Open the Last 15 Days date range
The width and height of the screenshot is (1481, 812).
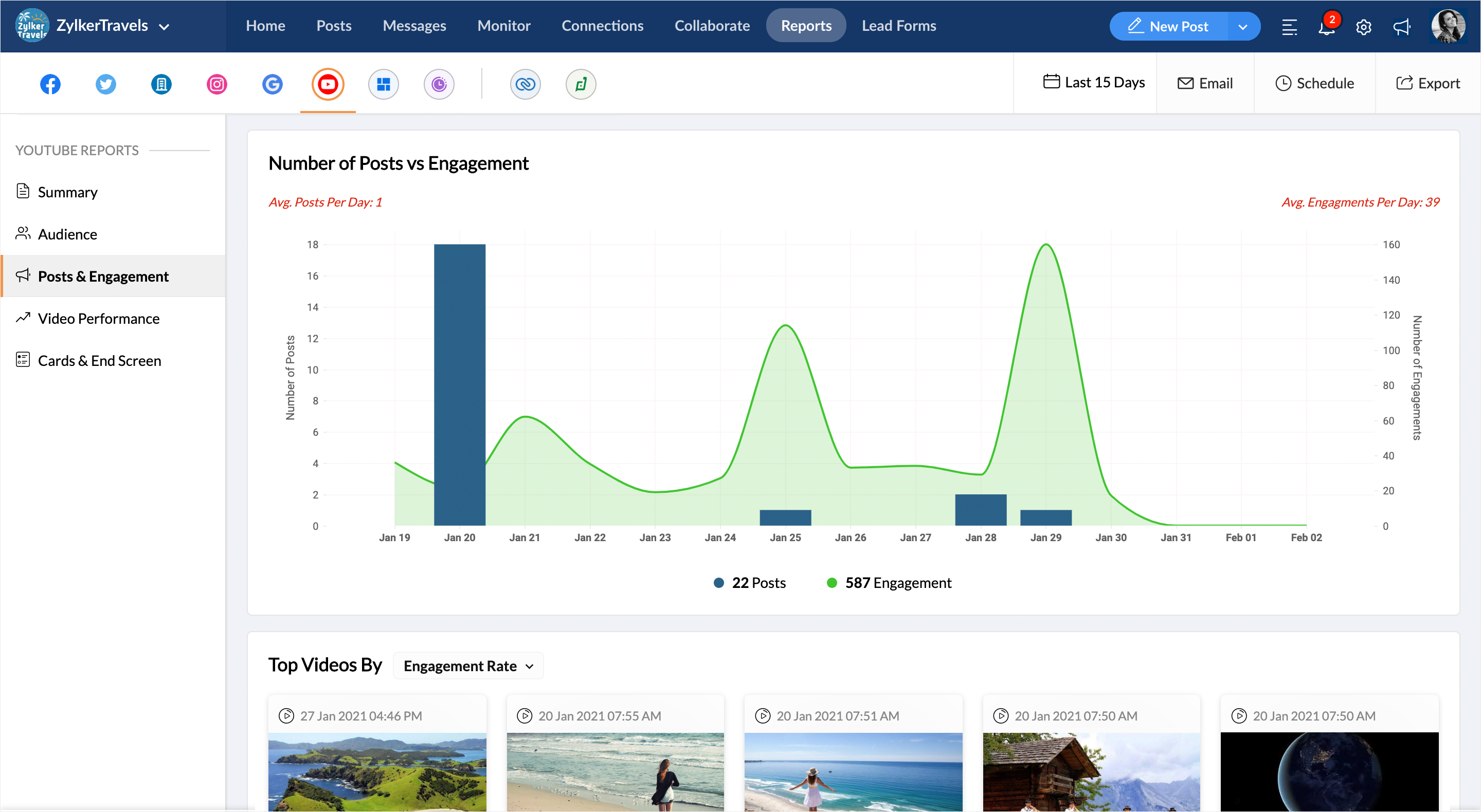point(1093,83)
